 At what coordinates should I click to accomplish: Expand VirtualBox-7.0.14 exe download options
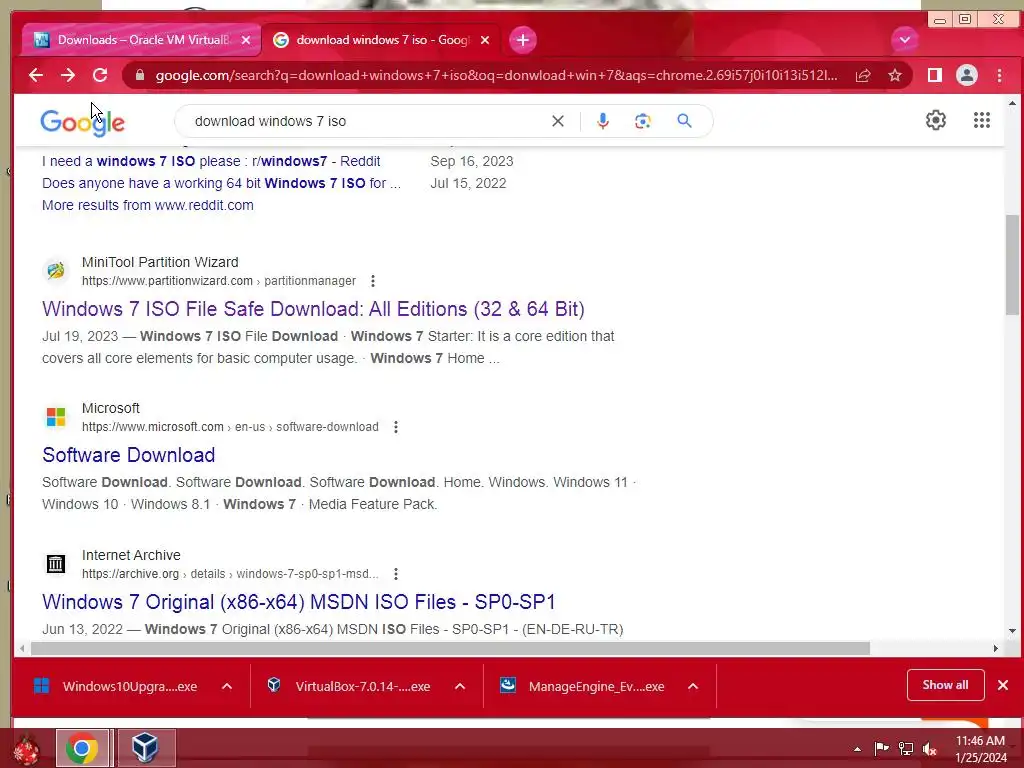coord(460,686)
